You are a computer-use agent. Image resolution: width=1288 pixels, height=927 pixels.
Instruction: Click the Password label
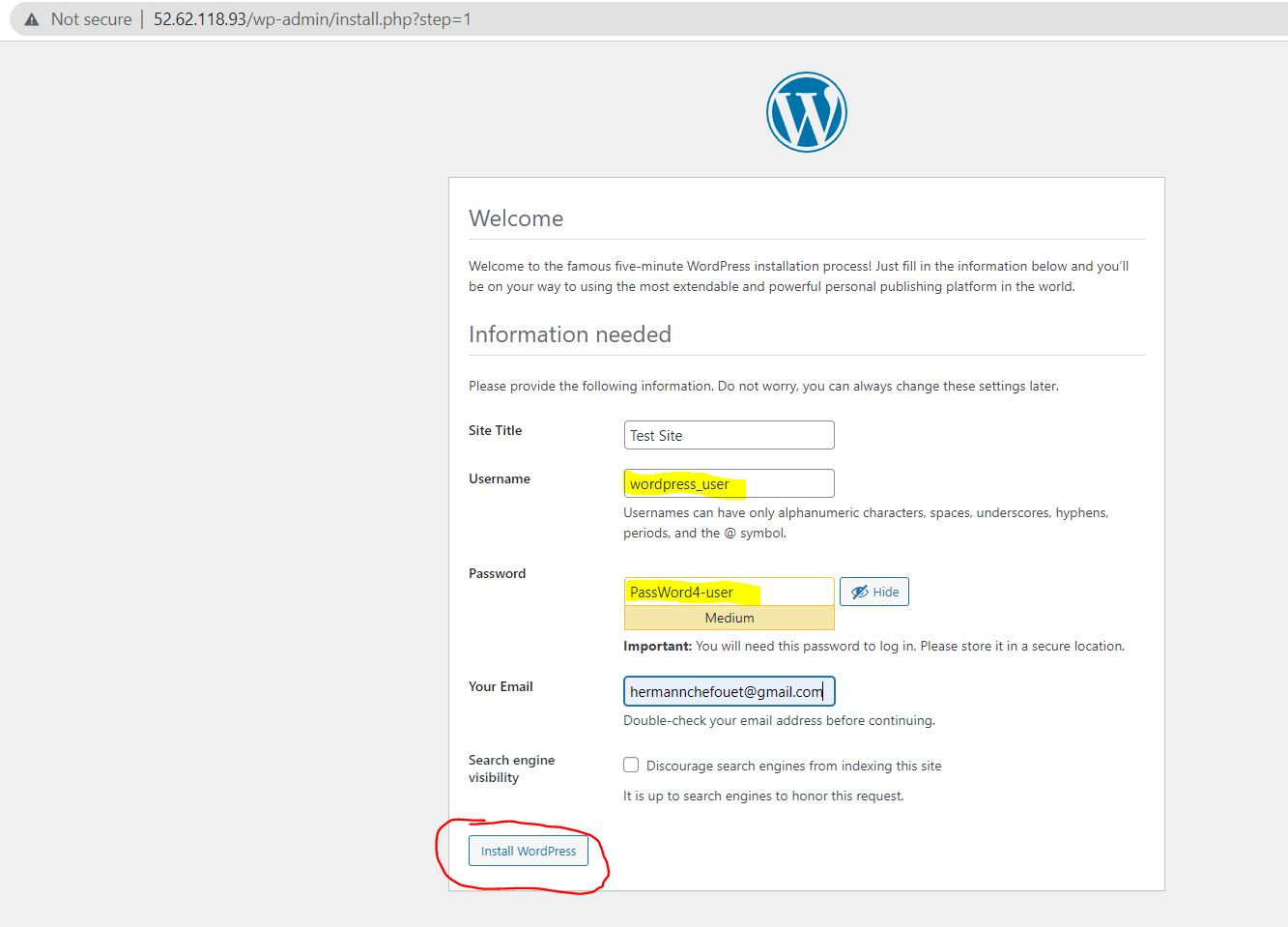[x=498, y=573]
